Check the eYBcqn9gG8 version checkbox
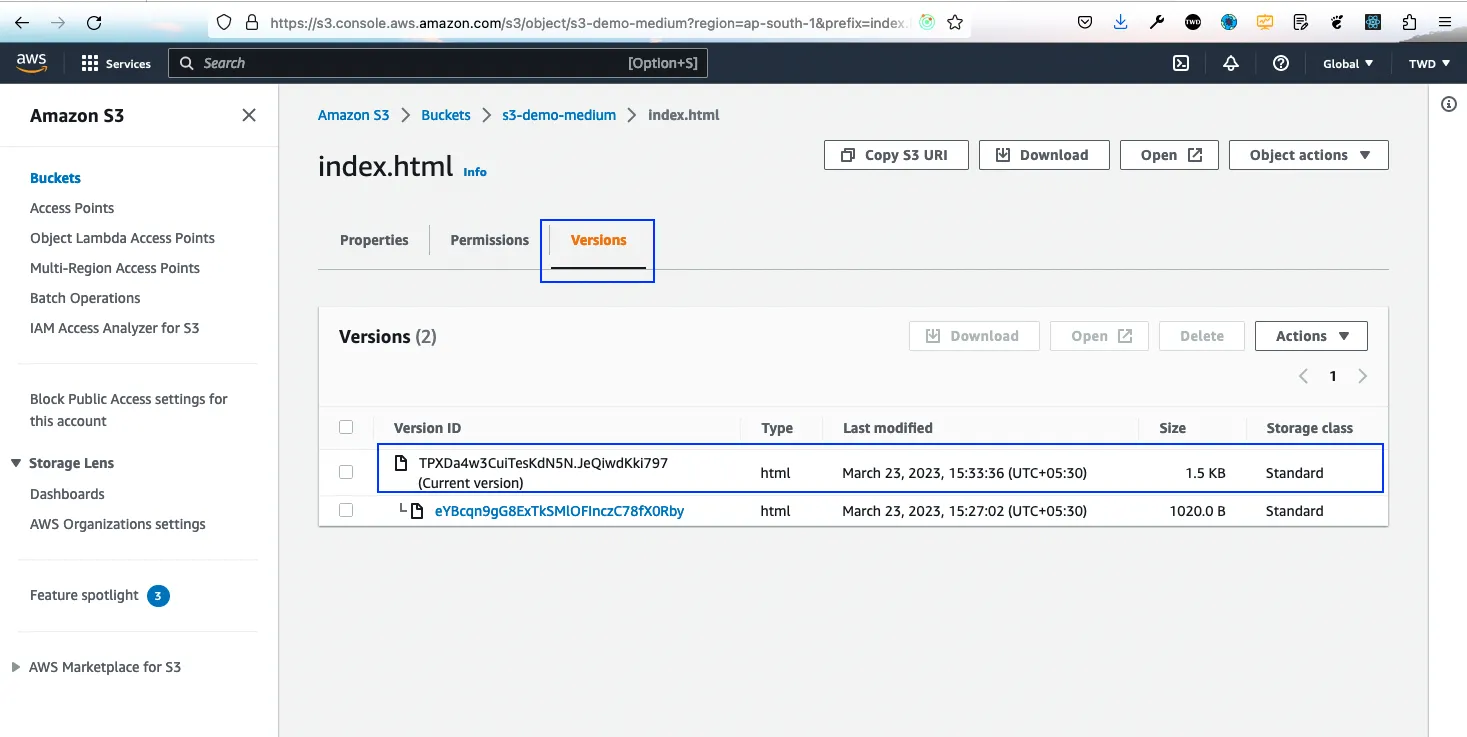 (x=346, y=510)
